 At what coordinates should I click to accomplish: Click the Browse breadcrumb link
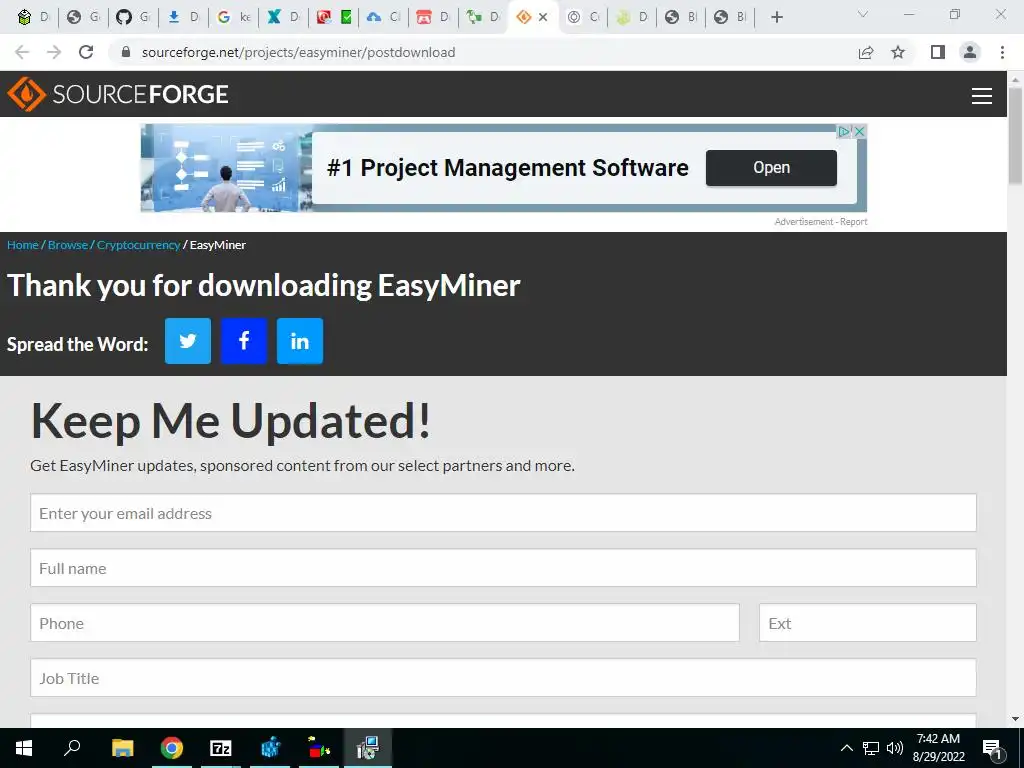tap(68, 245)
